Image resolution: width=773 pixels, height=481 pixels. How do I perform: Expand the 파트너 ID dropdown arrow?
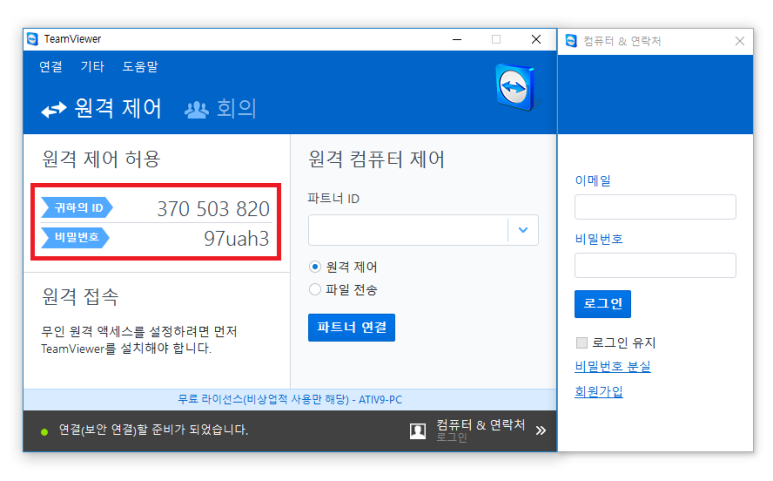pos(523,230)
